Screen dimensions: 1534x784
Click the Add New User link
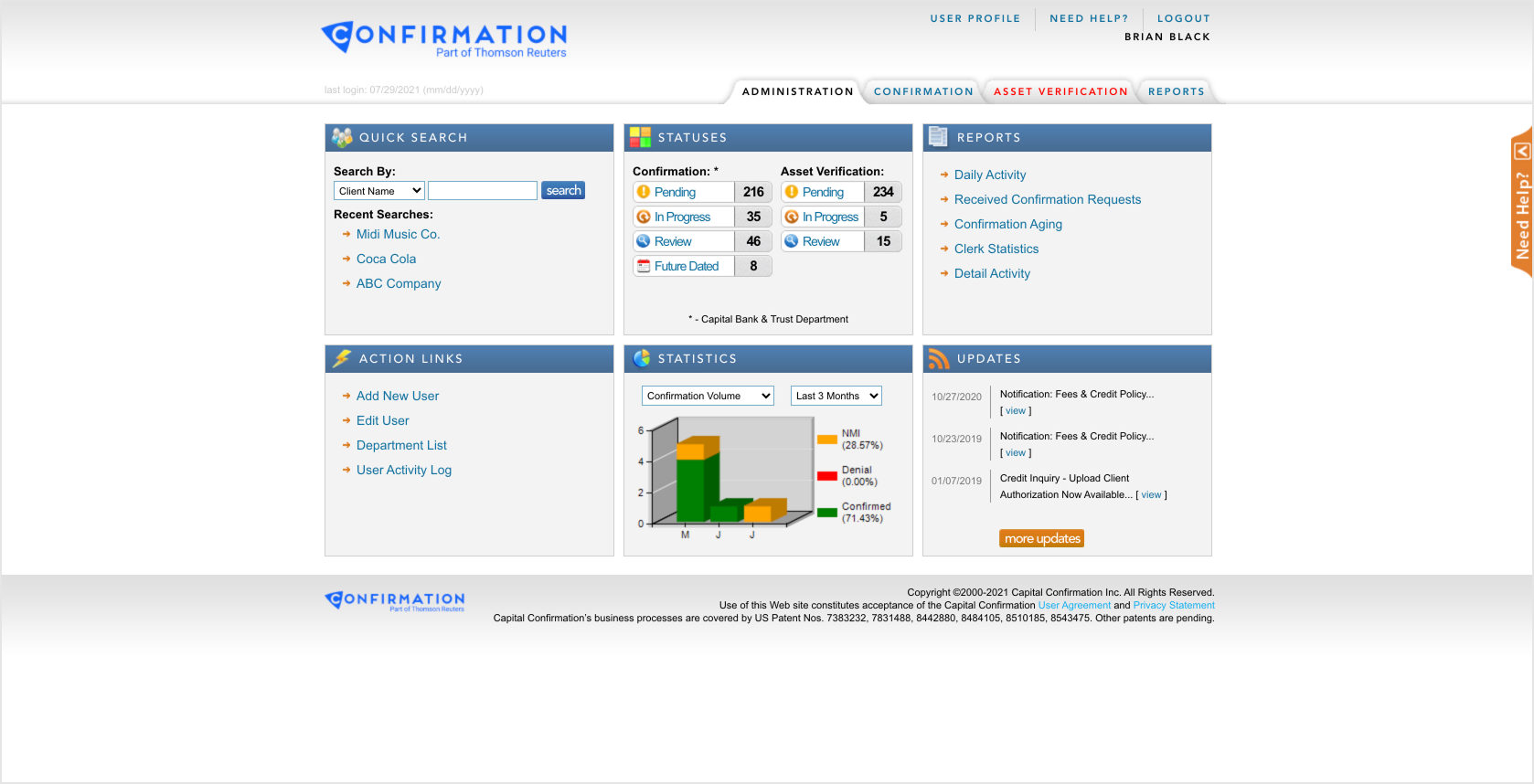398,396
